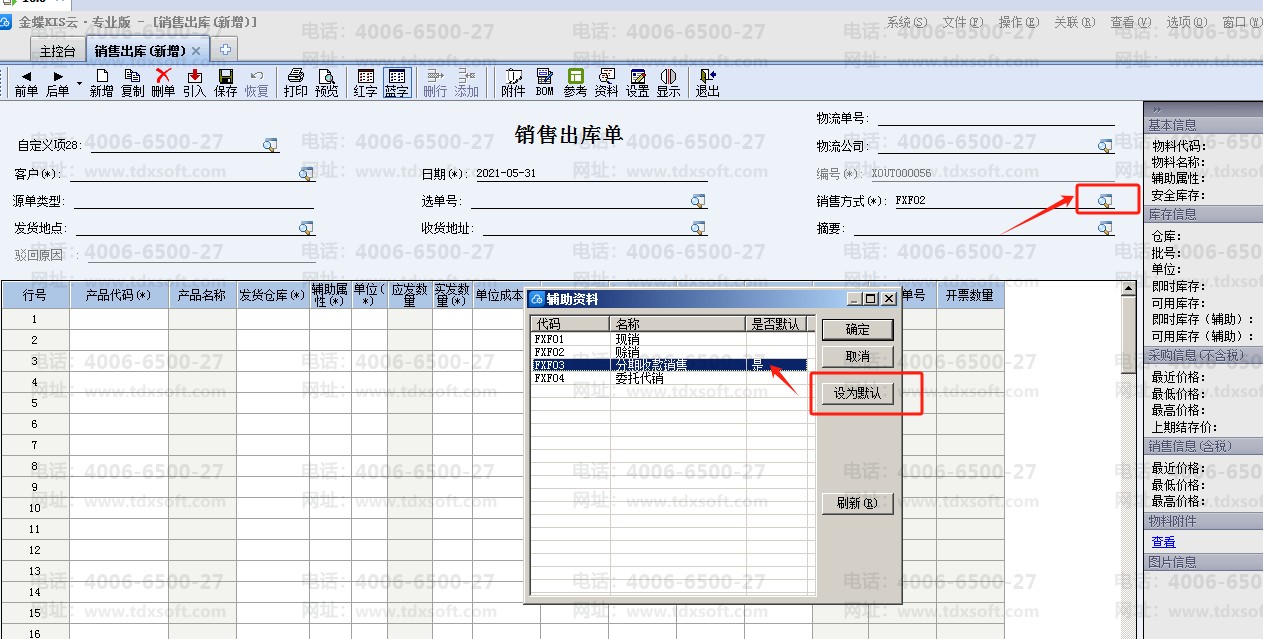1263x639 pixels.
Task: Open the 关联(R) menu
Action: pos(1075,22)
